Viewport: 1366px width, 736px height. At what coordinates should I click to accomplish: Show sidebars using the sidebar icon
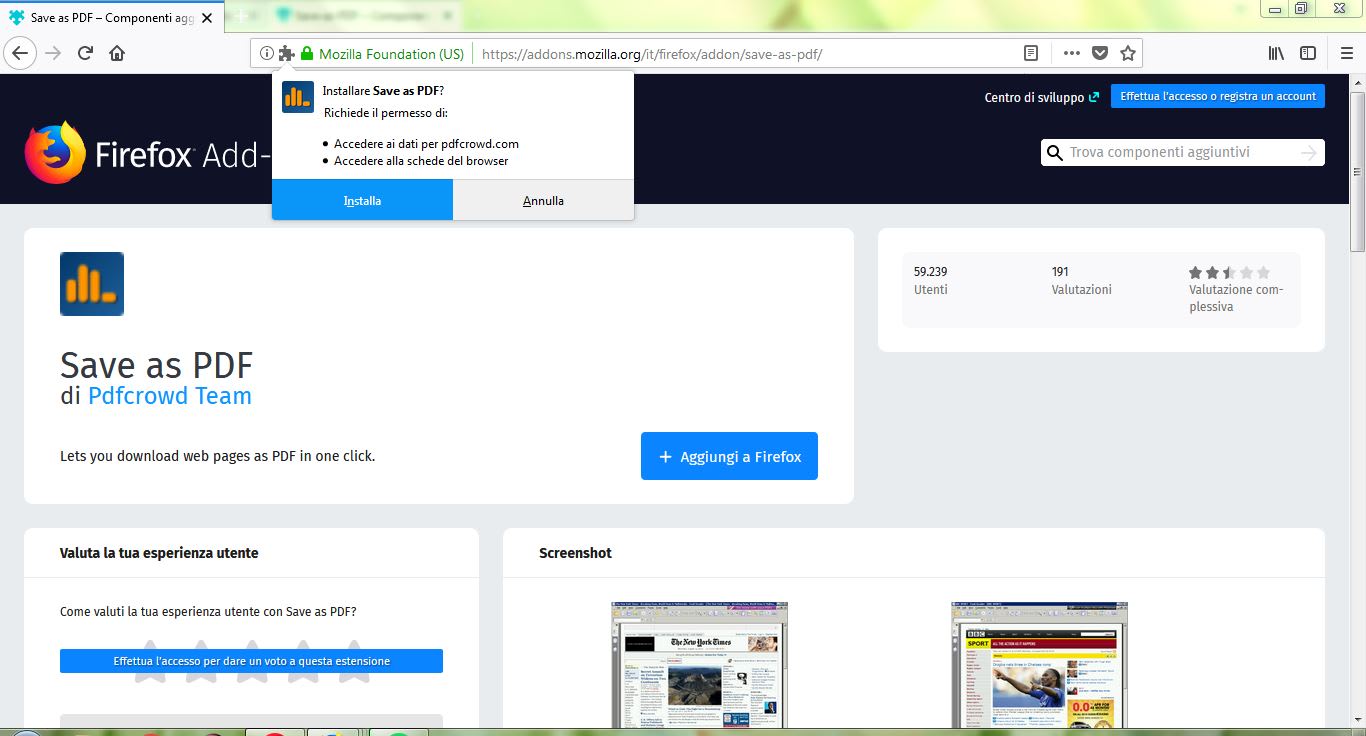pyautogui.click(x=1308, y=54)
